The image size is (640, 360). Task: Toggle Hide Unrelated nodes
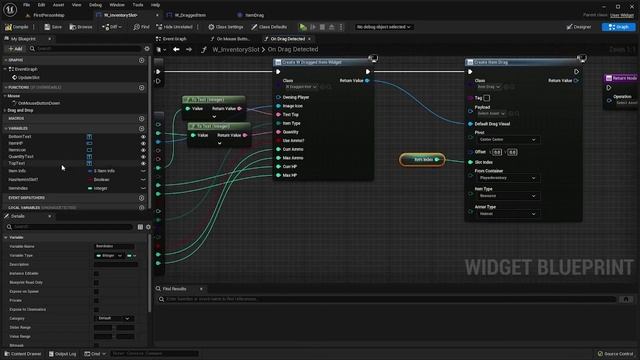point(174,27)
